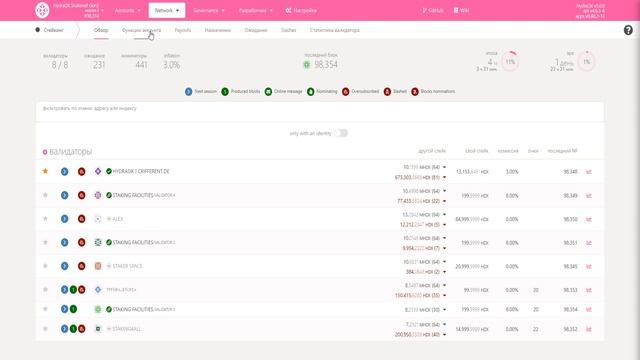The image size is (640, 360).
Task: Switch to the Статистика валидатора tab
Action: coord(335,30)
